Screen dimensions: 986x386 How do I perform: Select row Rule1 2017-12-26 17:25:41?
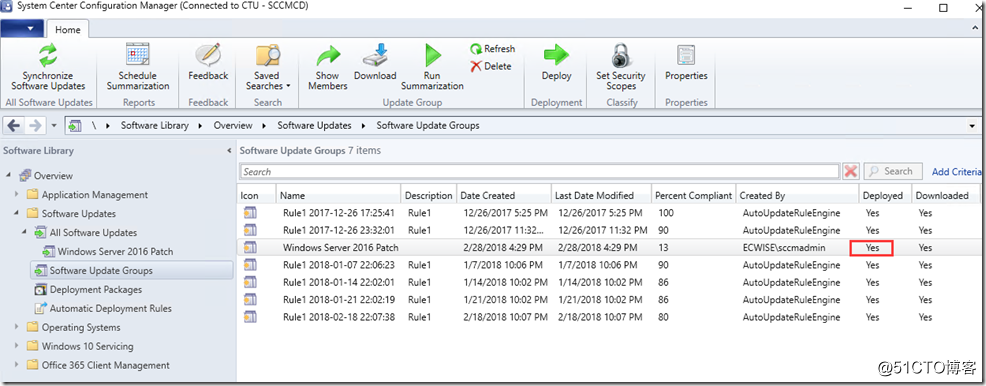[x=609, y=212]
